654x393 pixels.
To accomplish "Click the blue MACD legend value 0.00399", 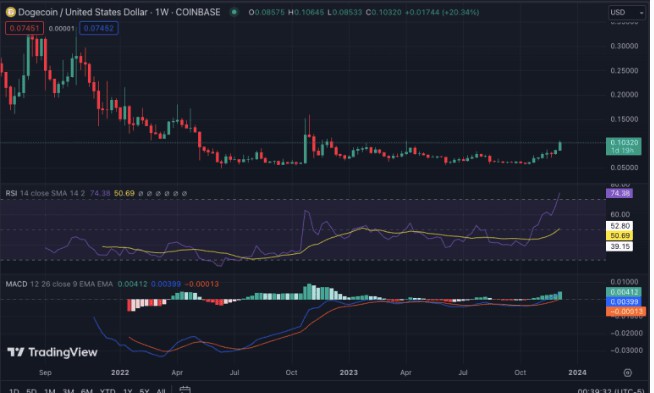I will (166, 284).
